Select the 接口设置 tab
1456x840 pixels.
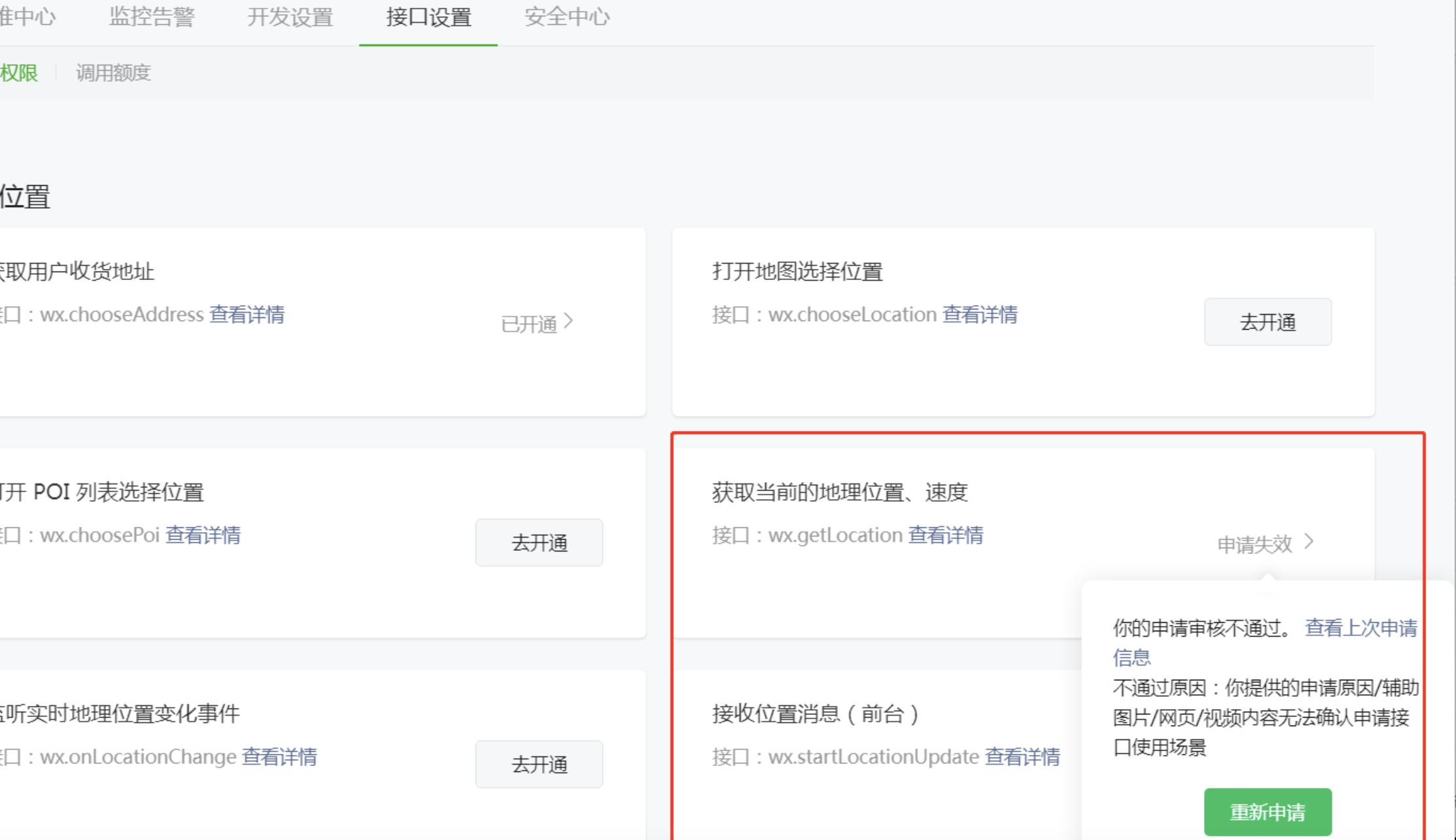[428, 17]
